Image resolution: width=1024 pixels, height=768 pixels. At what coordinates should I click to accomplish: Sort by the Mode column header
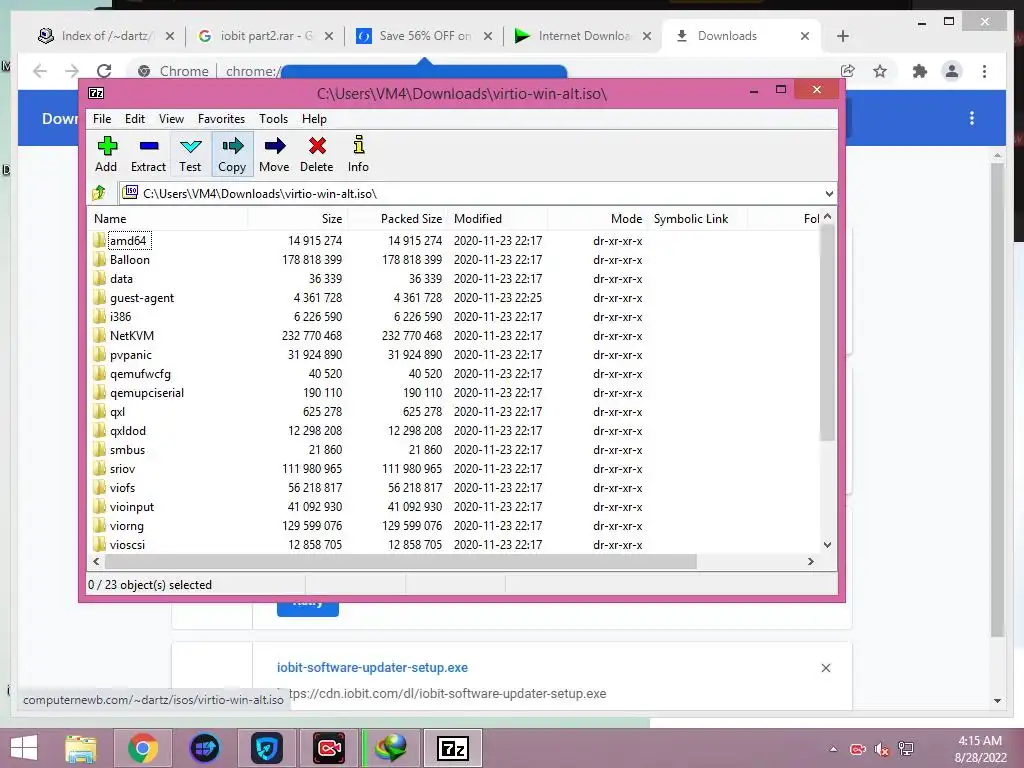598,219
